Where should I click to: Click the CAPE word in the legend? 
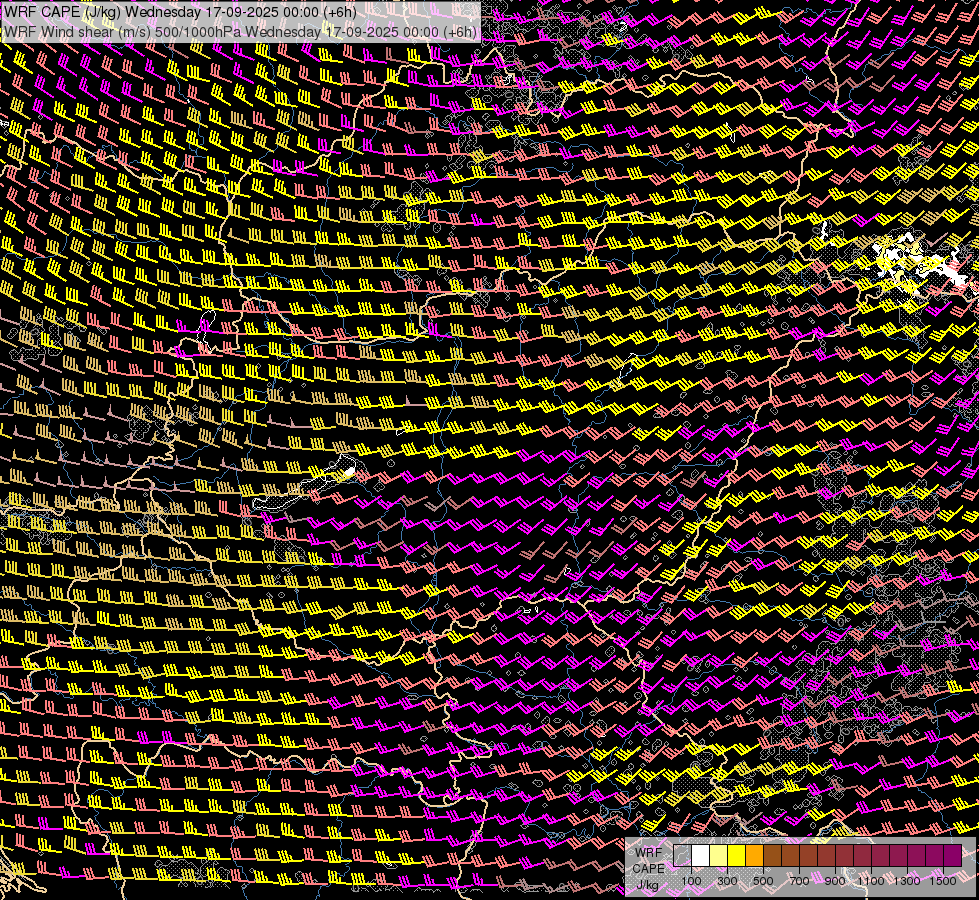point(648,869)
